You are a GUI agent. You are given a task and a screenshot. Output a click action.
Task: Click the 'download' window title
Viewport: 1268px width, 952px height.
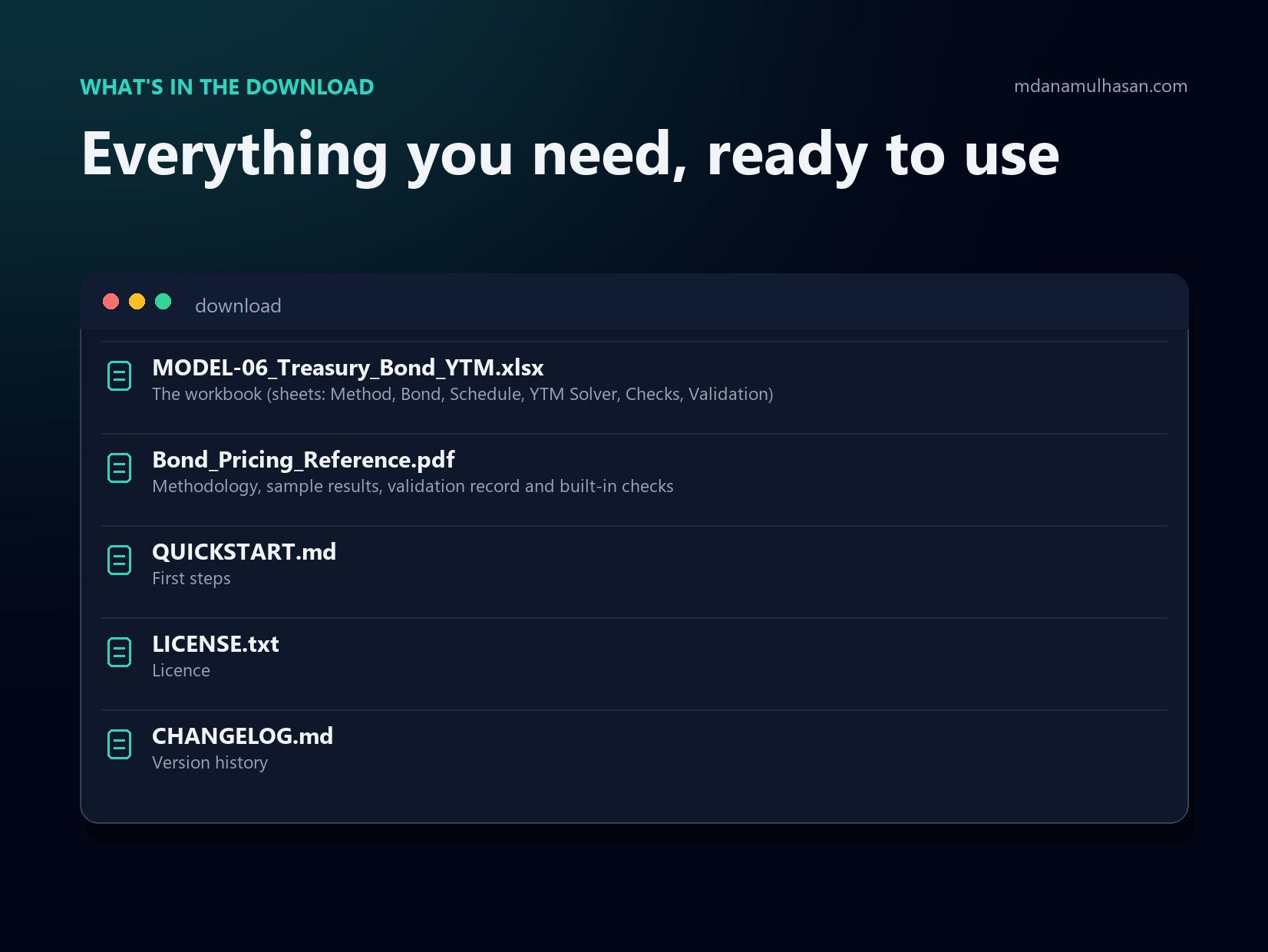pyautogui.click(x=238, y=306)
